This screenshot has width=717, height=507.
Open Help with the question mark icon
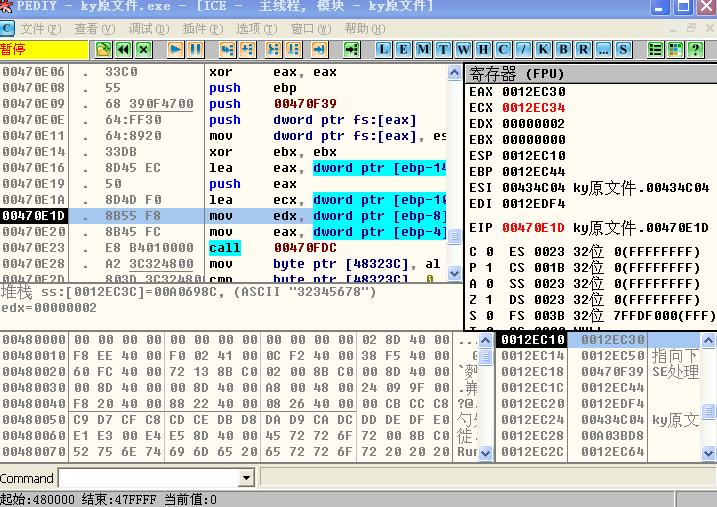point(696,49)
